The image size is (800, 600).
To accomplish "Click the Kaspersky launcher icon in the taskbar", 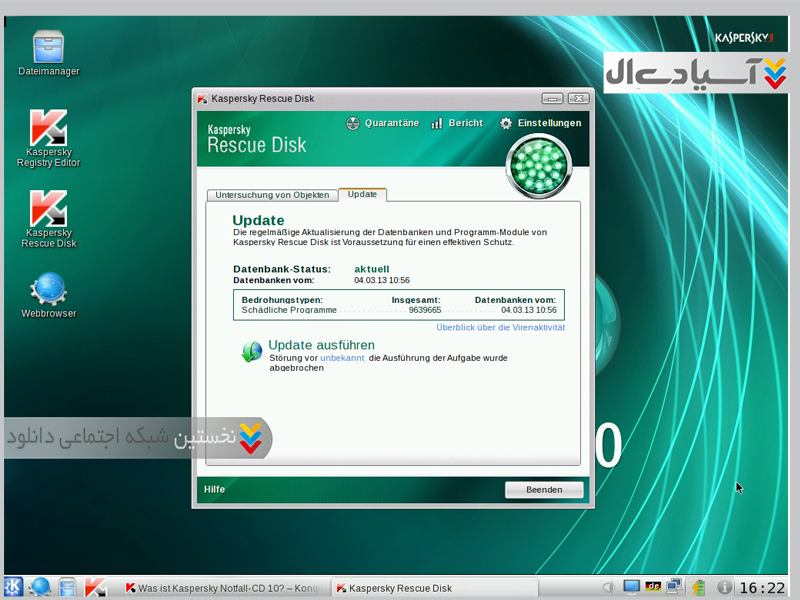I will click(95, 587).
